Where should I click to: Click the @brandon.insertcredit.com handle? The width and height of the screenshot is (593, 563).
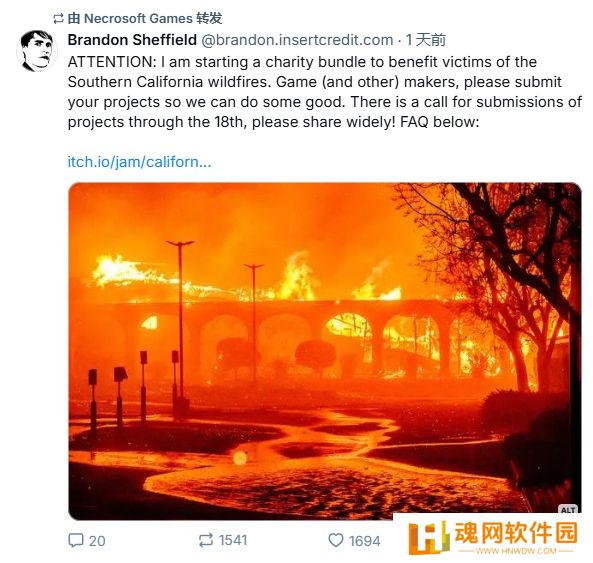click(297, 40)
